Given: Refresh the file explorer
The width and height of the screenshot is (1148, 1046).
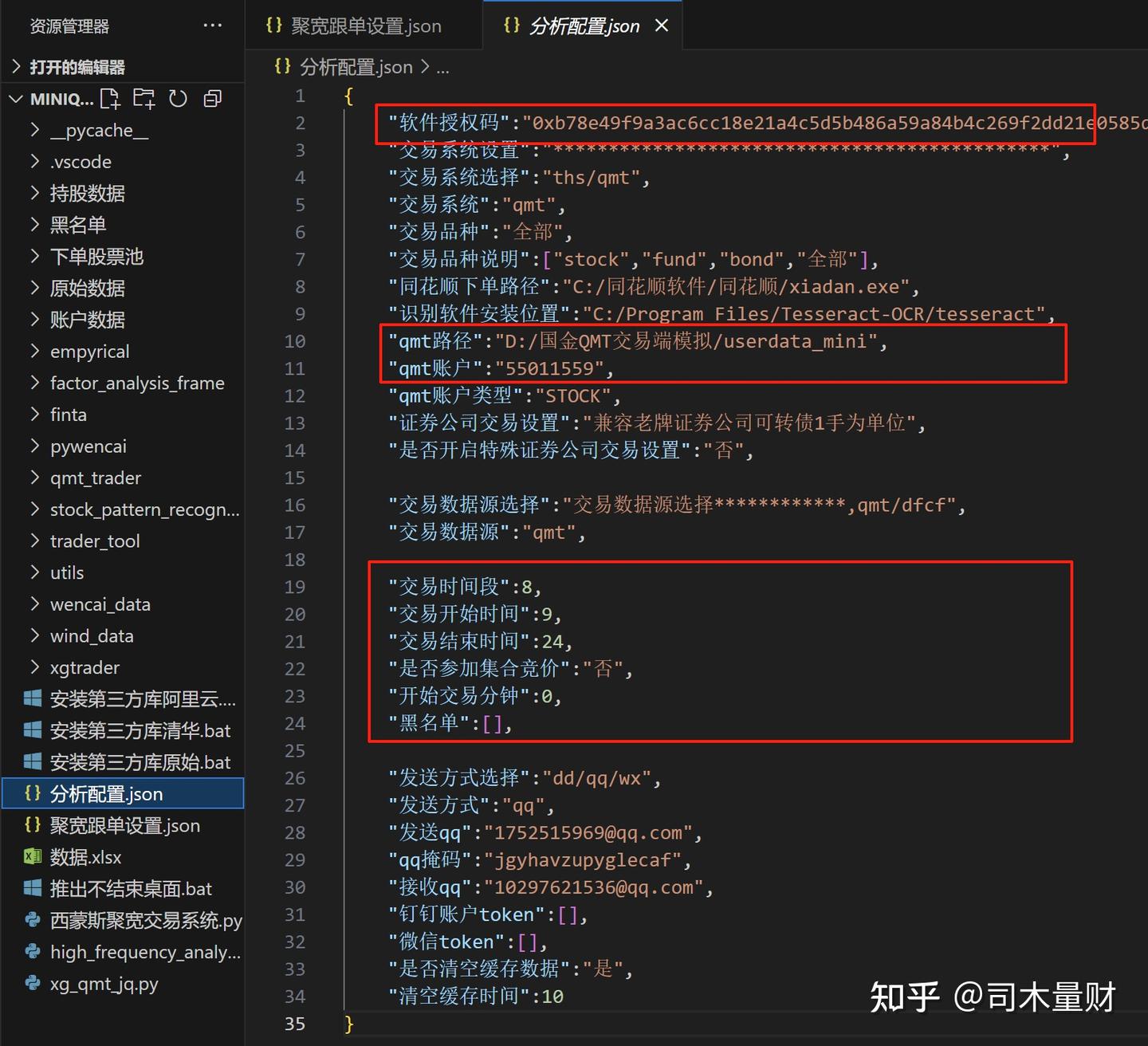Looking at the screenshot, I should click(x=178, y=98).
